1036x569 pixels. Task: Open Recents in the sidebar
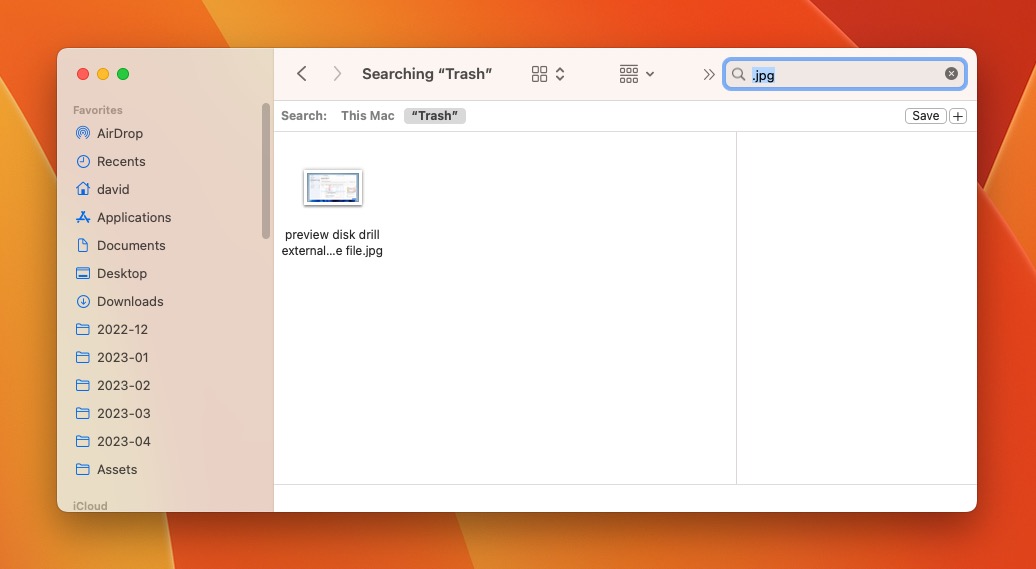click(121, 161)
